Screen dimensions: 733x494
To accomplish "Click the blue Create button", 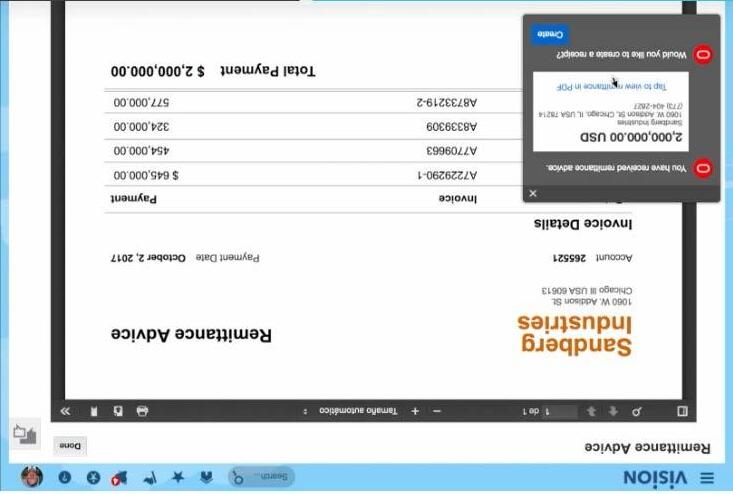I will pyautogui.click(x=550, y=35).
